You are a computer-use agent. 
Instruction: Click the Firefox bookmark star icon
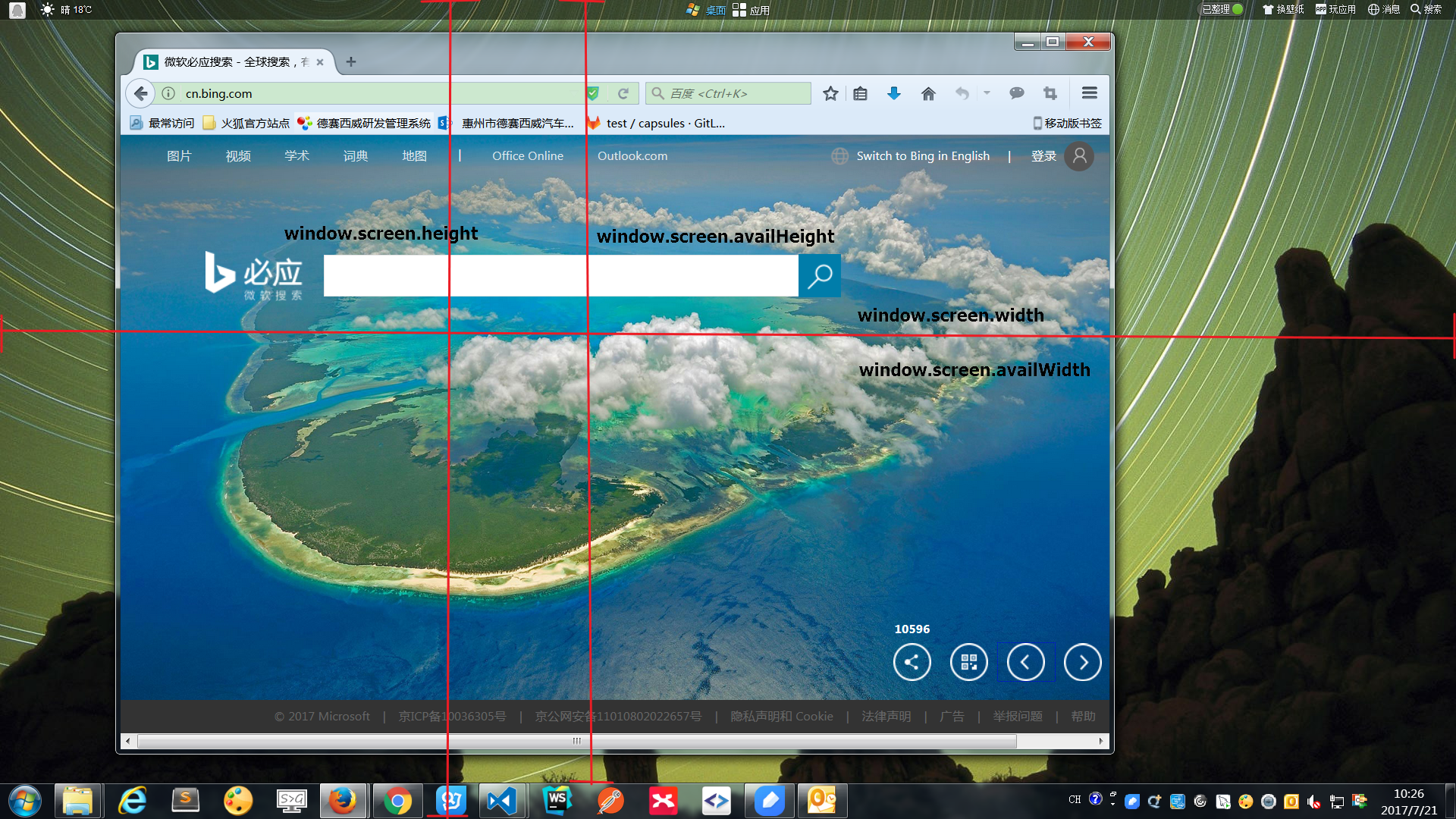[x=830, y=93]
